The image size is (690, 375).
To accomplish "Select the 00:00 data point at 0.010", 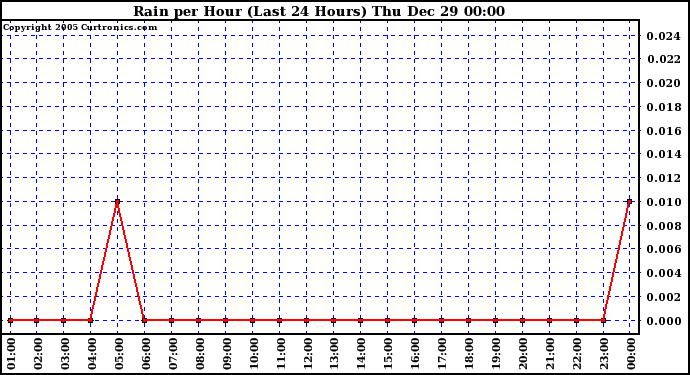I will pyautogui.click(x=630, y=202).
